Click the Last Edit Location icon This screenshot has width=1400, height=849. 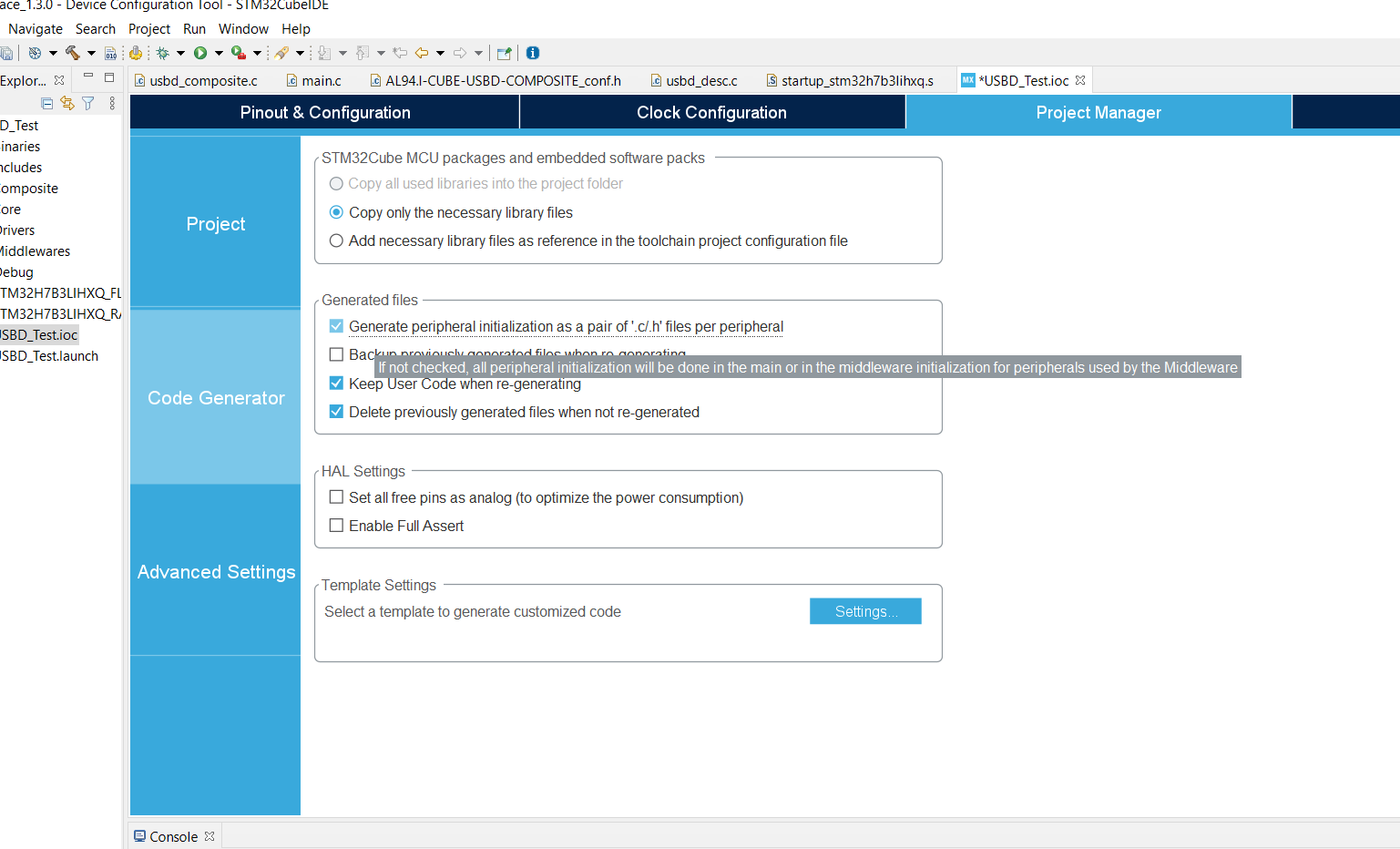(400, 53)
